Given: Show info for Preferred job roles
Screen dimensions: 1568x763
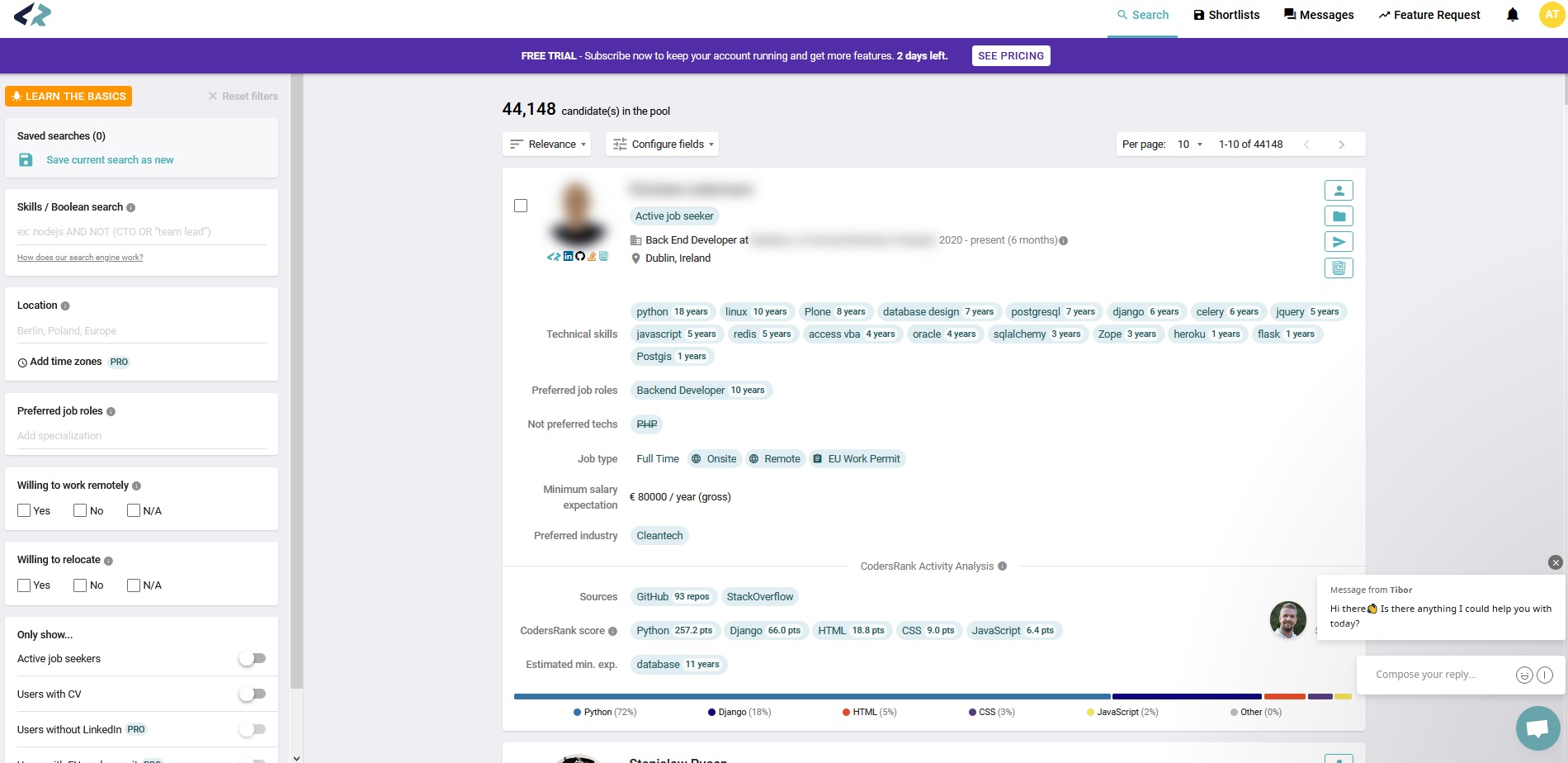Looking at the screenshot, I should click(x=111, y=411).
